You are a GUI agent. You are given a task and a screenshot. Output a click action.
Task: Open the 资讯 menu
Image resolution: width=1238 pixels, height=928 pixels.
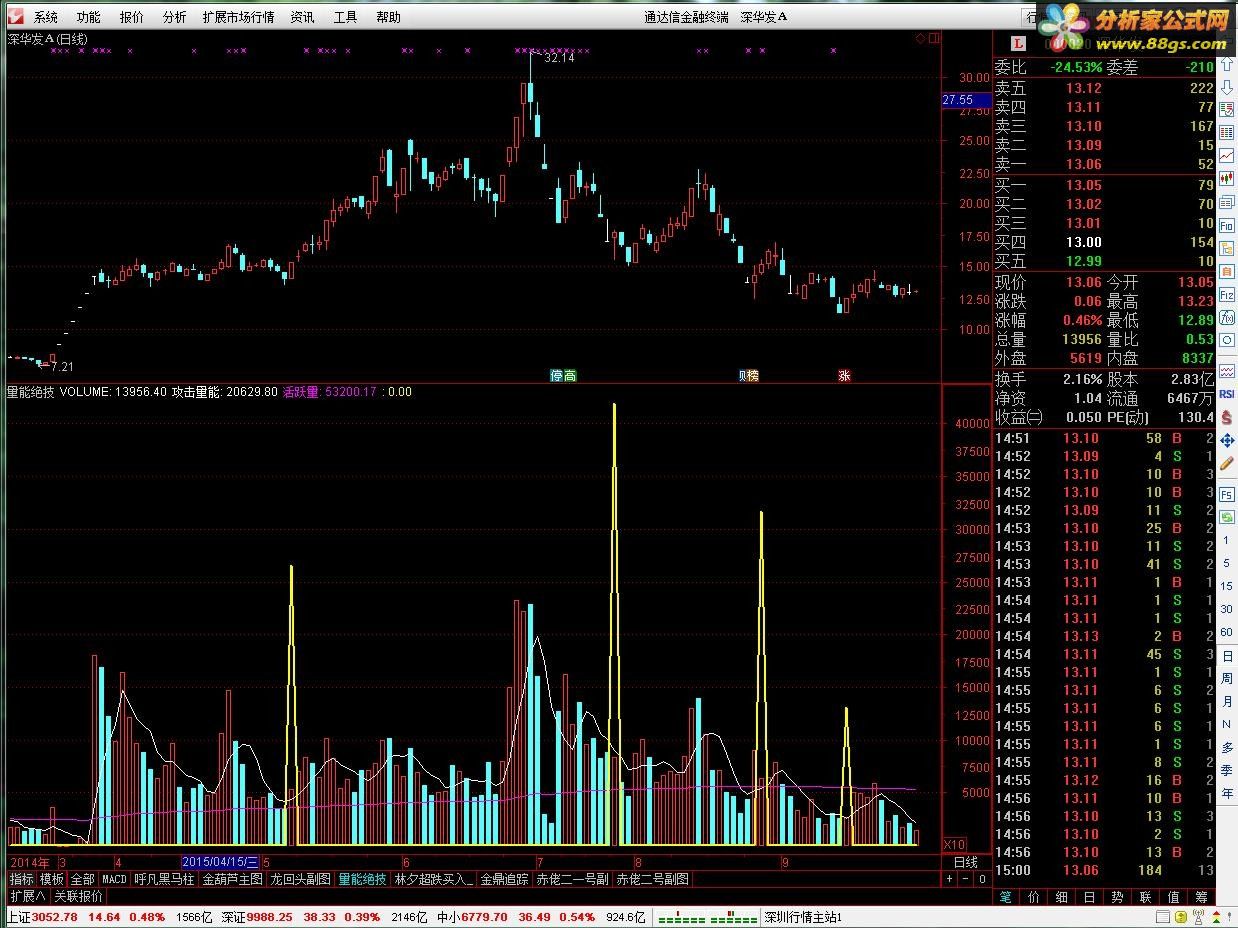click(x=302, y=17)
